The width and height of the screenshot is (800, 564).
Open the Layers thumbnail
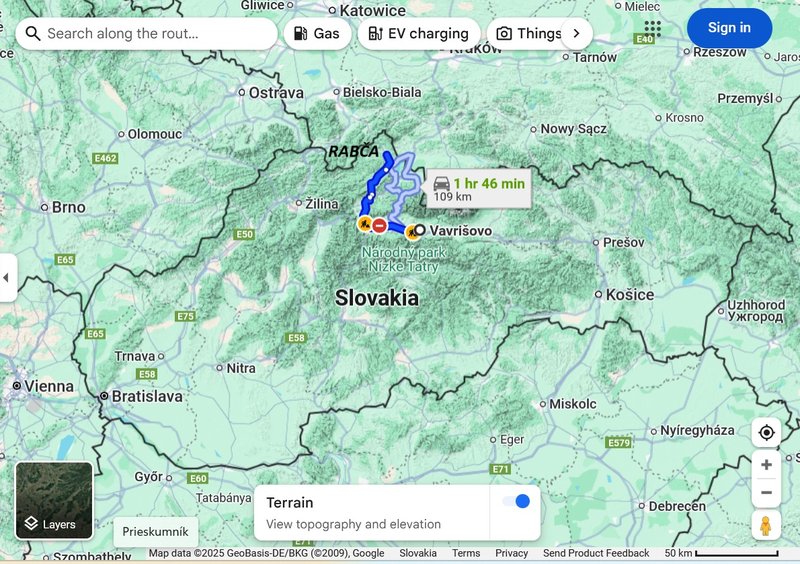tap(54, 500)
